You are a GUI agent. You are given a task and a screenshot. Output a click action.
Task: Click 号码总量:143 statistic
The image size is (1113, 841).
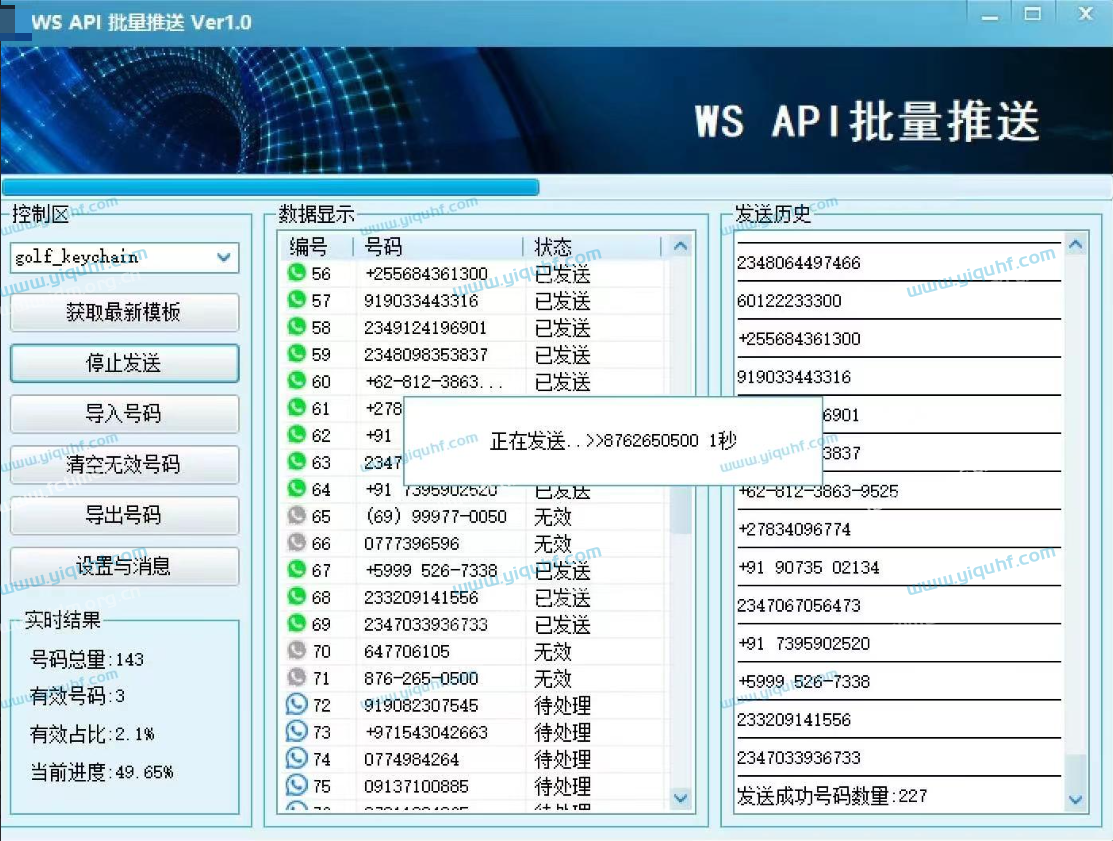click(x=87, y=659)
